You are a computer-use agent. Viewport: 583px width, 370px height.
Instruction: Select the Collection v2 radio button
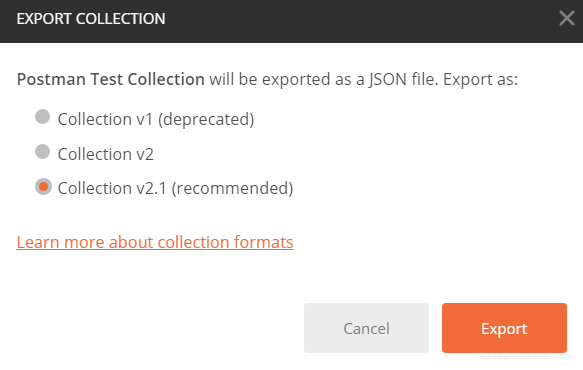(42, 151)
